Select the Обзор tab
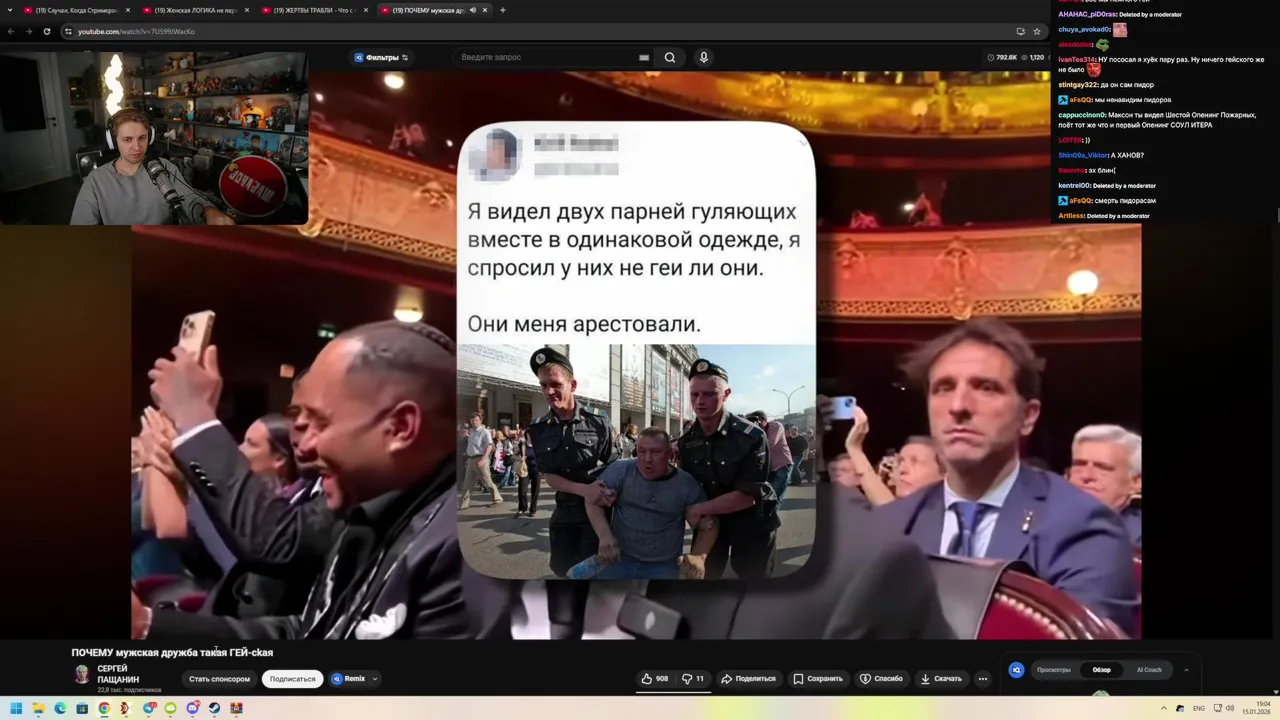1280x720 pixels. click(1101, 670)
